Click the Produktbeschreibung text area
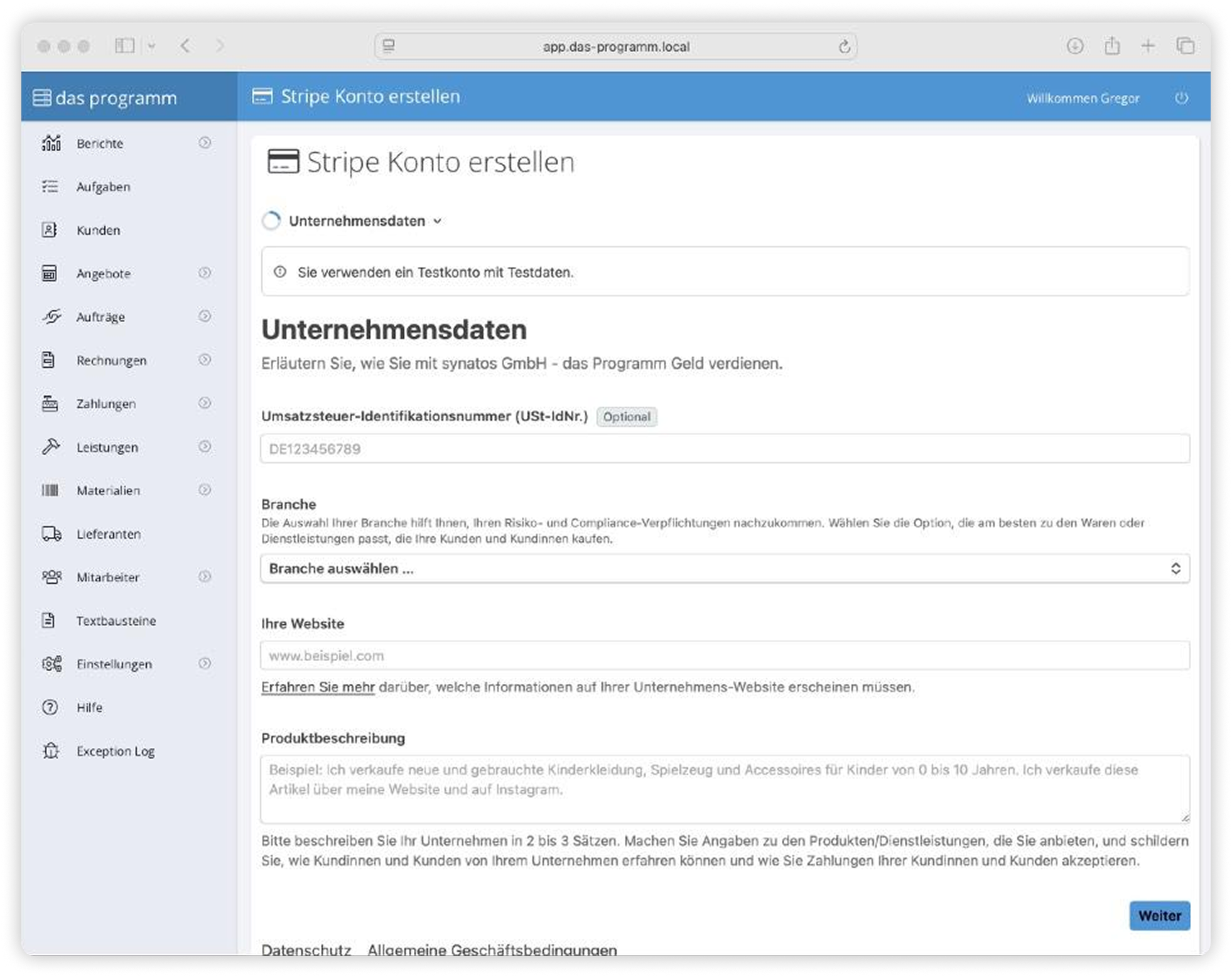The height and width of the screenshot is (977, 1232). tap(725, 789)
